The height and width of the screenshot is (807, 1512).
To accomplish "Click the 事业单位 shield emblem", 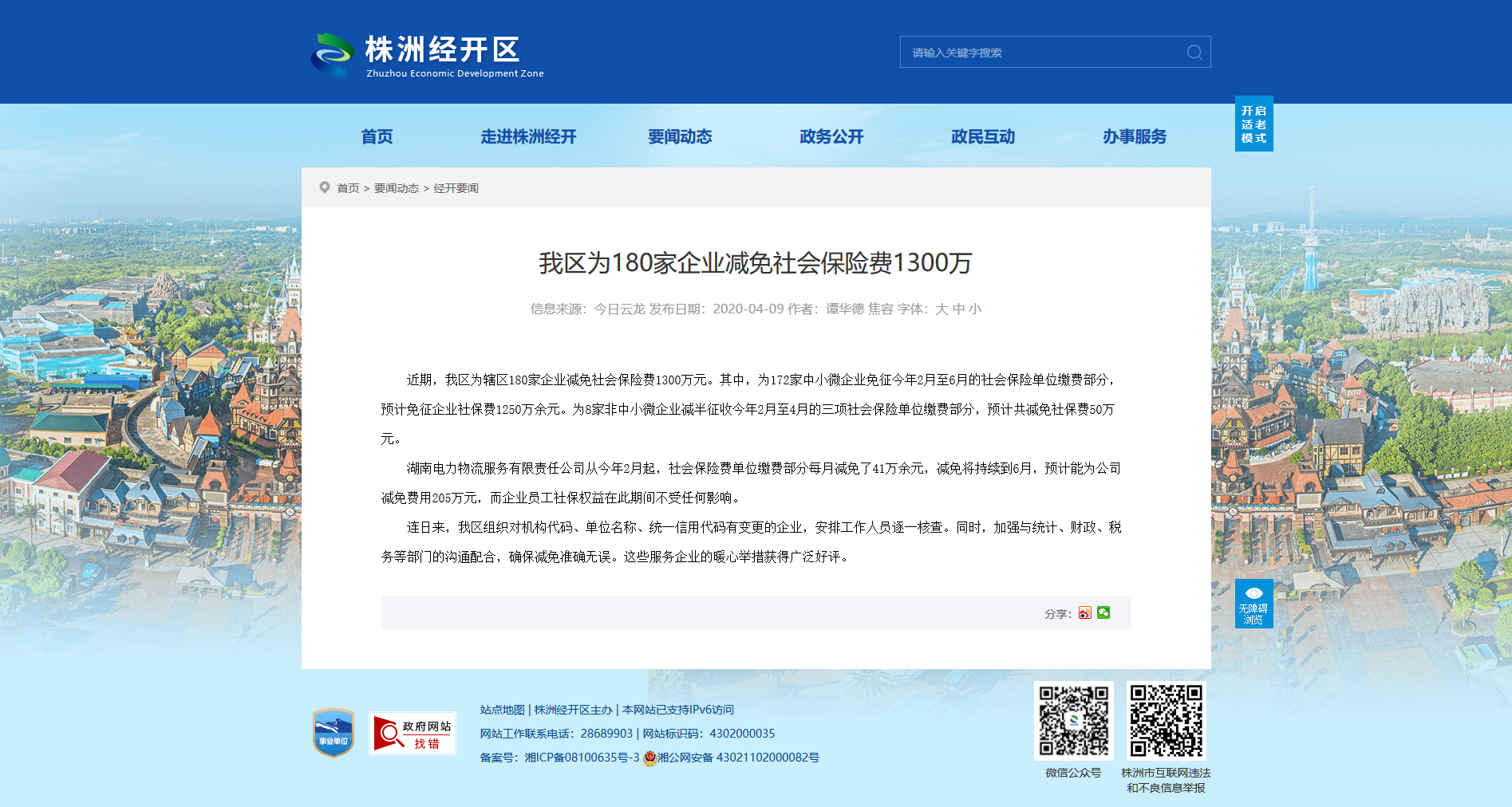I will pyautogui.click(x=334, y=732).
